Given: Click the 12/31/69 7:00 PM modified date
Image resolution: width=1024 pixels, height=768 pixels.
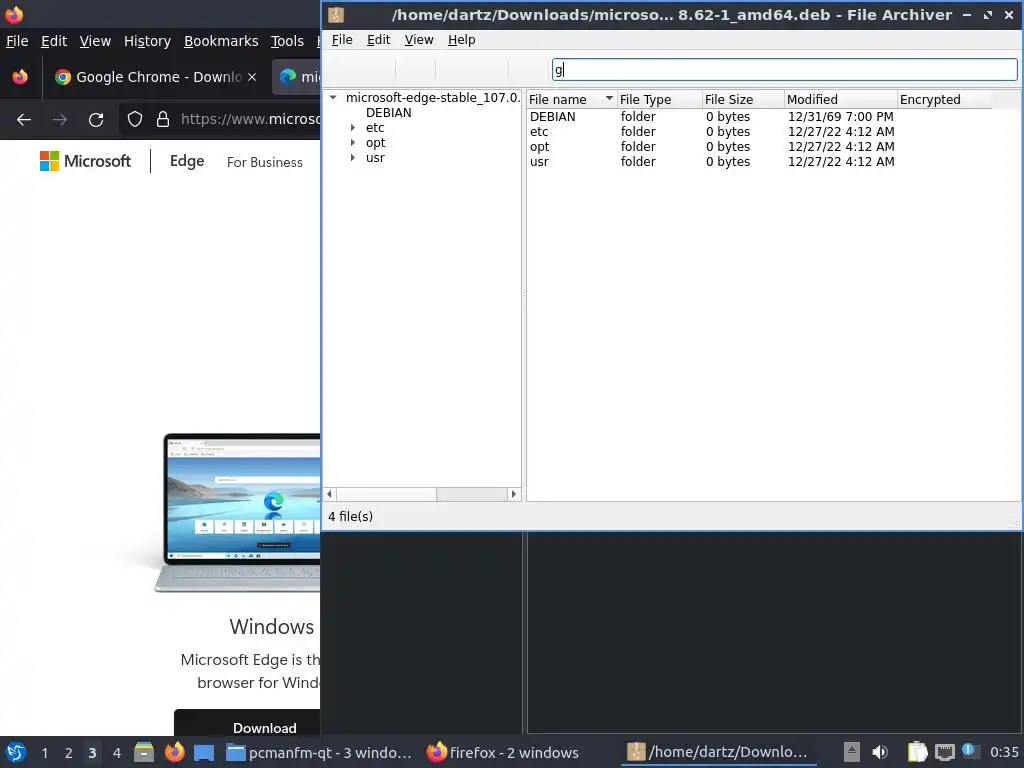Looking at the screenshot, I should (x=840, y=117).
